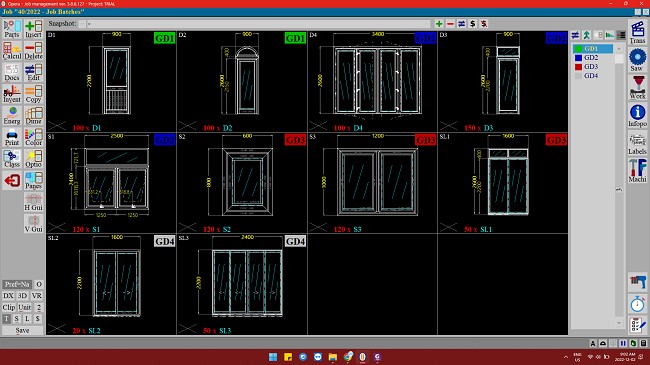Viewport: 650px width, 365px height.
Task: Click the Save button
Action: click(22, 330)
